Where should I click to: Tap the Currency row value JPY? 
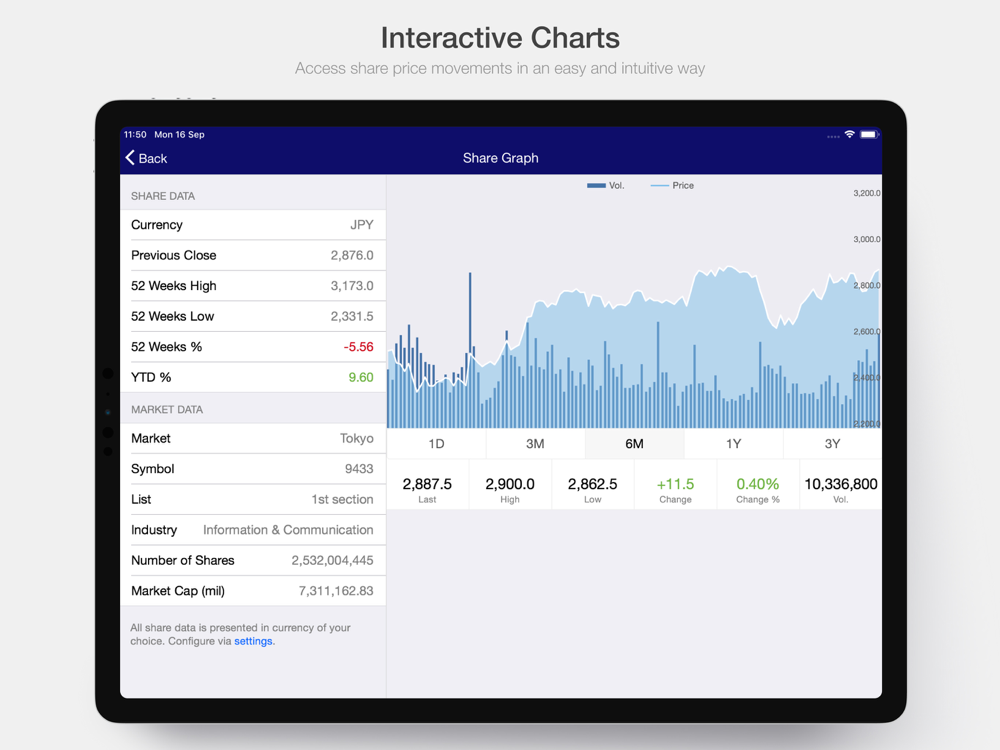362,224
